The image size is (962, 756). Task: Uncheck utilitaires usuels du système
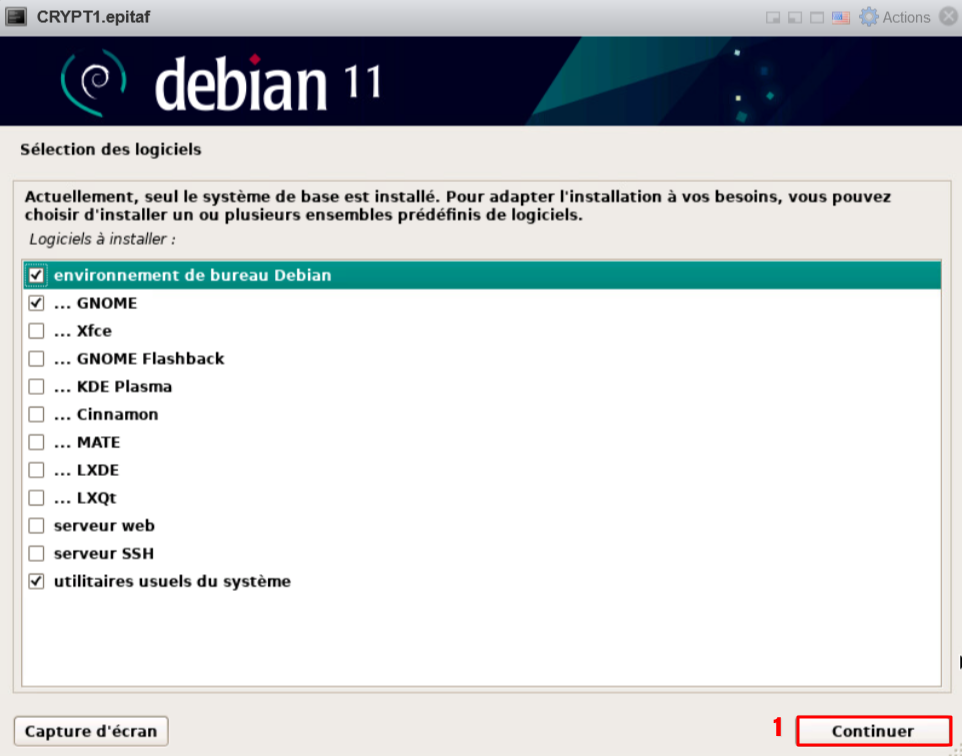37,581
